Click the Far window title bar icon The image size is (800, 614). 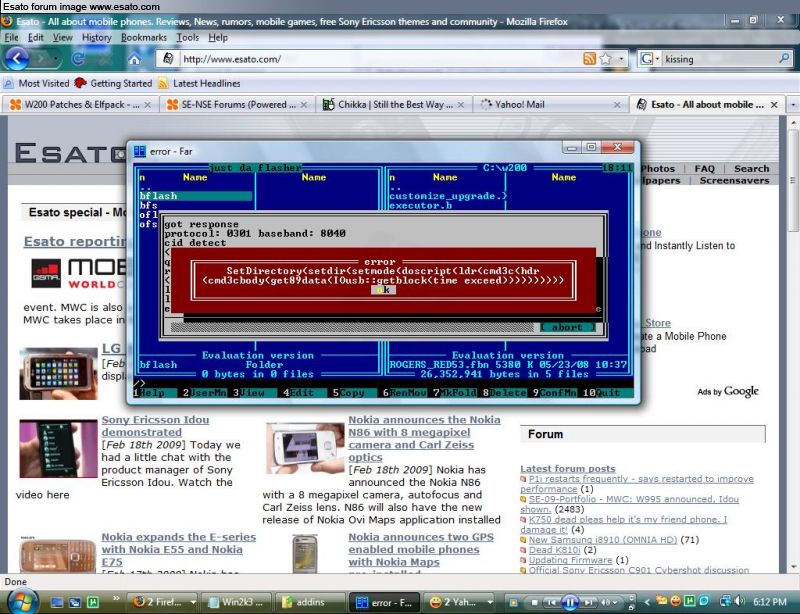tap(139, 151)
